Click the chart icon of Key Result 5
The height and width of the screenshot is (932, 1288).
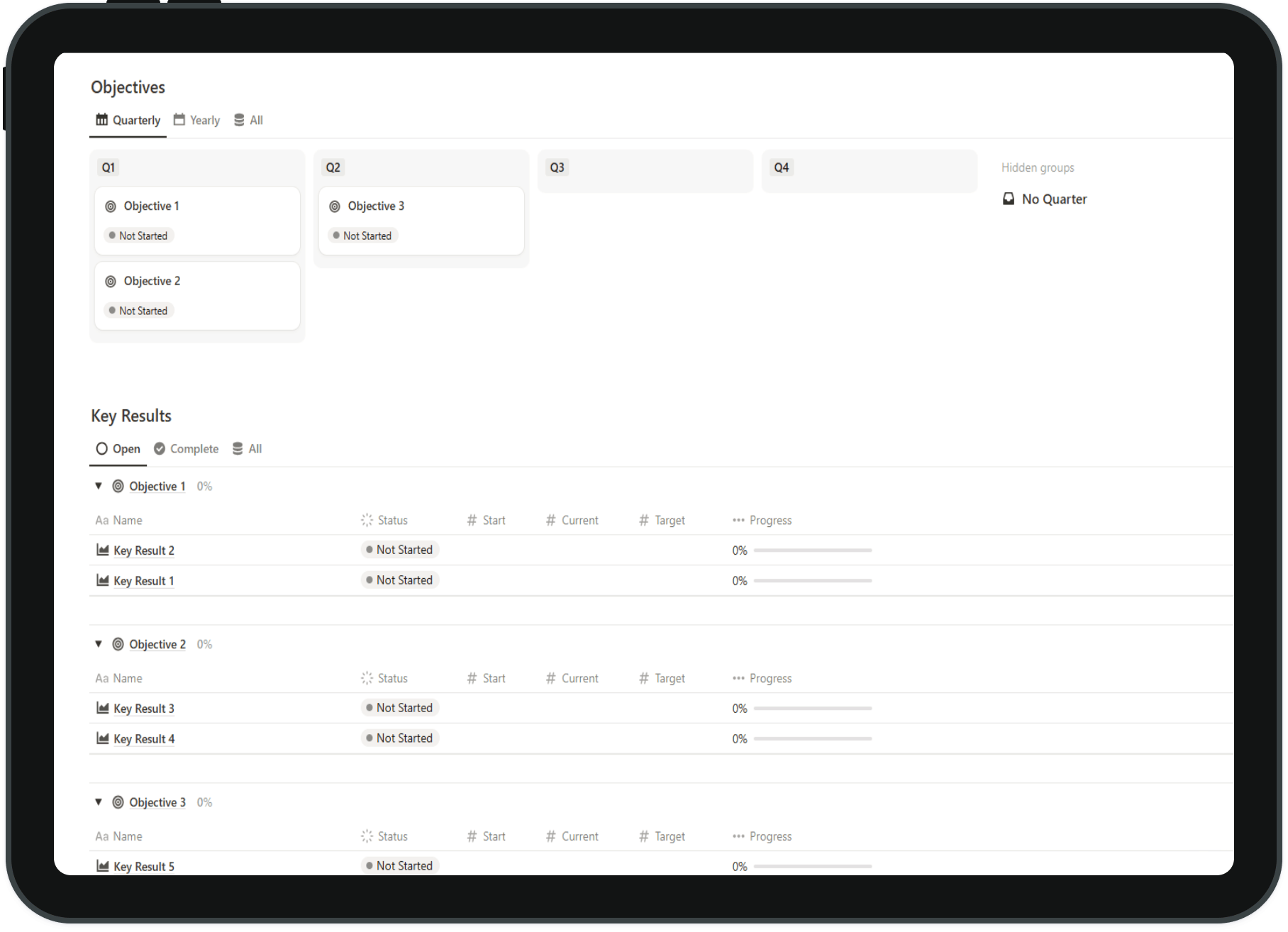(103, 866)
